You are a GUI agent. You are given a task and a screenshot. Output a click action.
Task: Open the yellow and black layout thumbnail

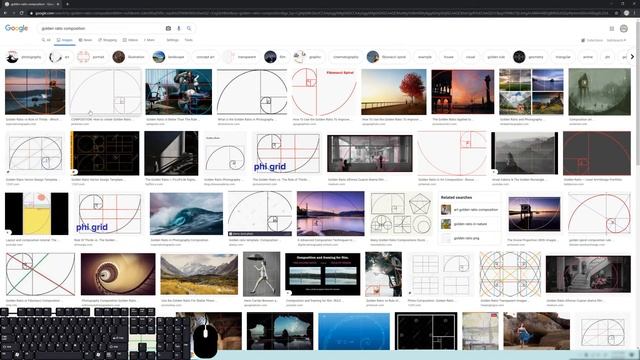tap(37, 213)
